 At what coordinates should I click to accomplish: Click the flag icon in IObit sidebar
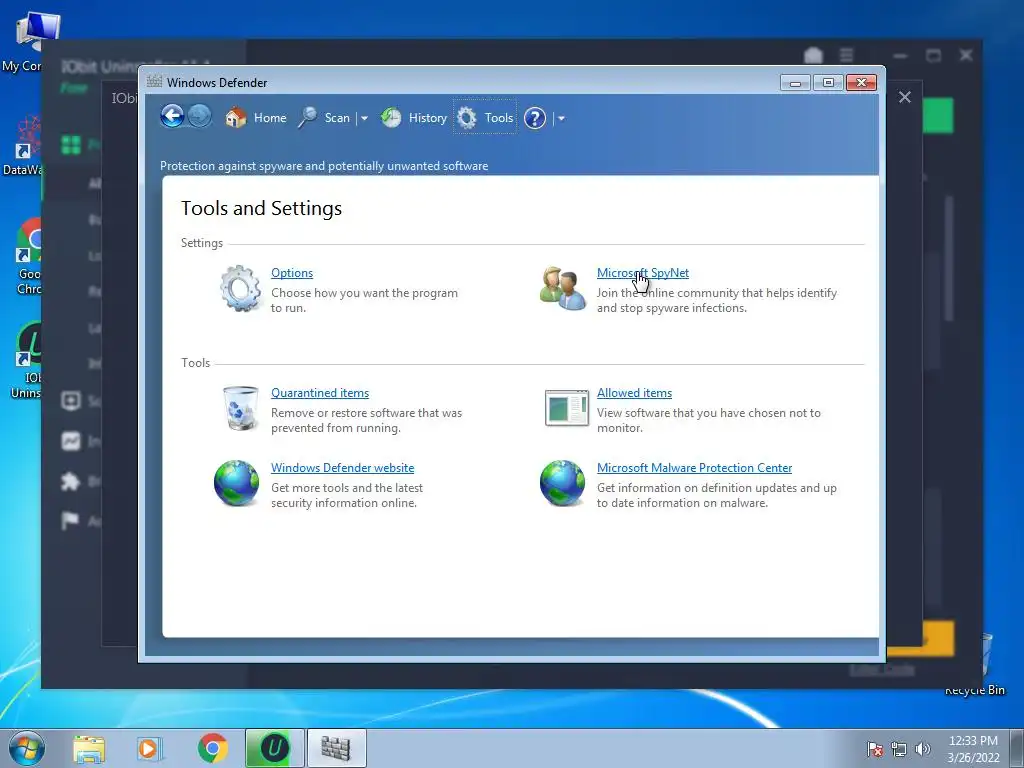[x=69, y=520]
